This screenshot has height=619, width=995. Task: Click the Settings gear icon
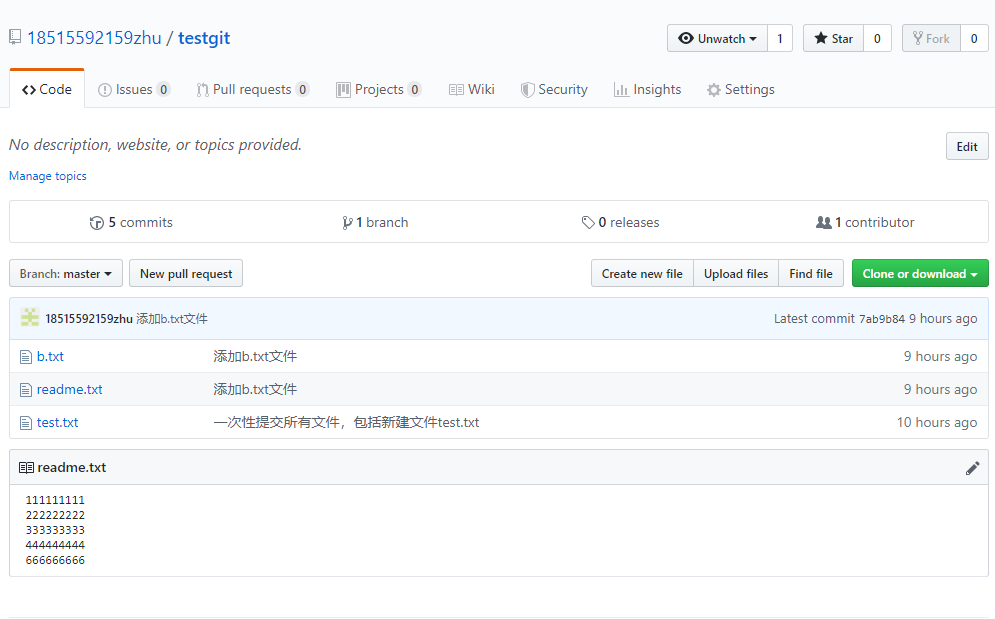point(714,90)
